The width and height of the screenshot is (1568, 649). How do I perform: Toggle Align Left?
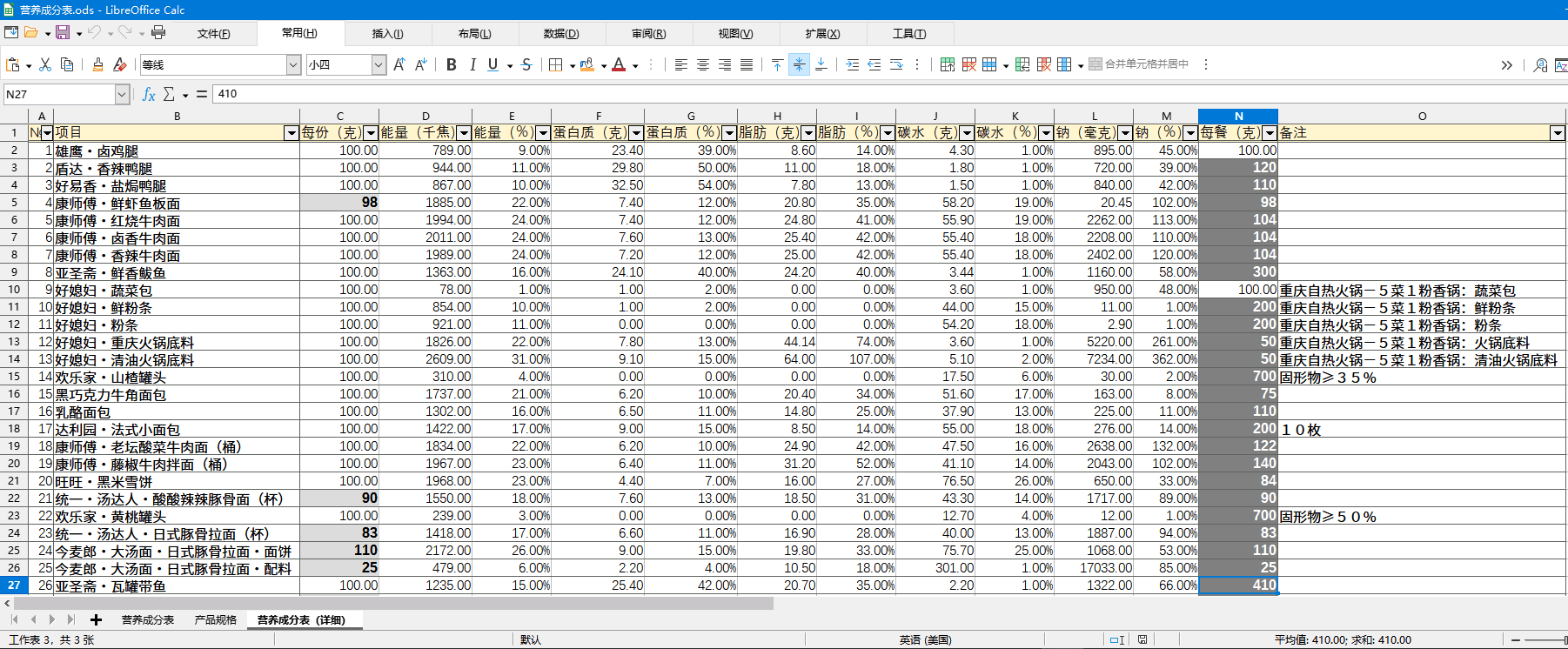(x=681, y=64)
